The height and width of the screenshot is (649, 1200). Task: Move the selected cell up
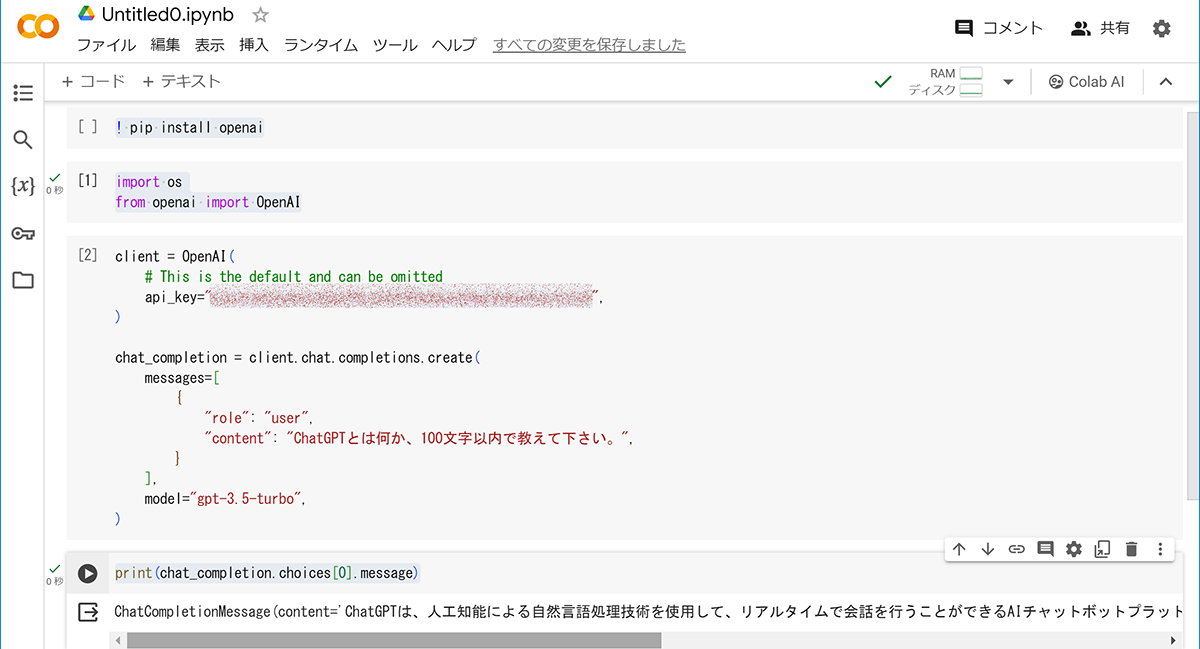point(958,549)
